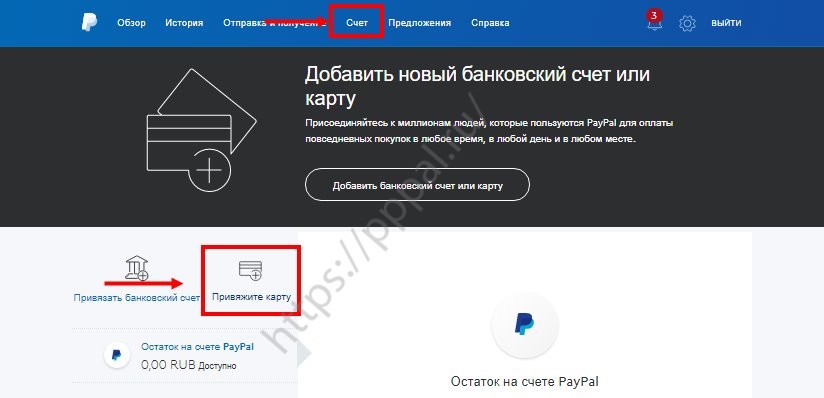Click Добавить банковский счет или карту button

[x=417, y=186]
